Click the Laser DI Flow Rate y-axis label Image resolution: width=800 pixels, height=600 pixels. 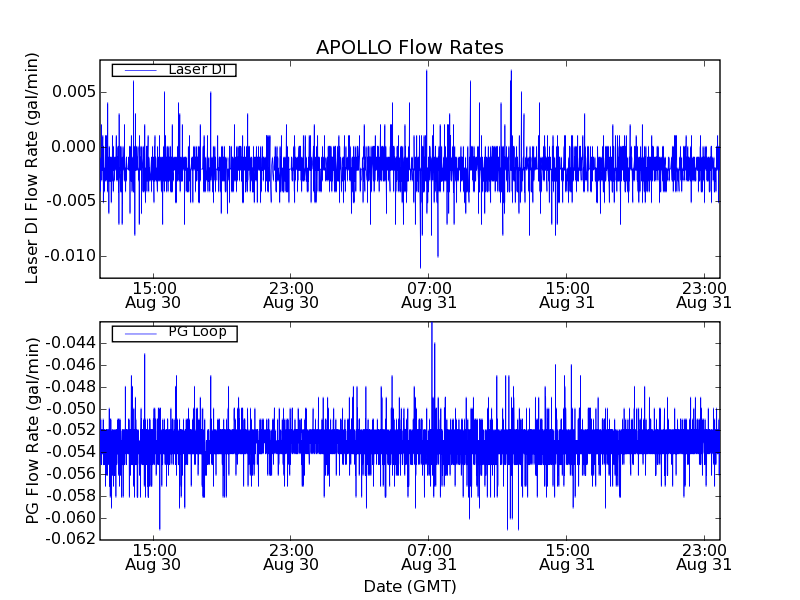point(32,169)
